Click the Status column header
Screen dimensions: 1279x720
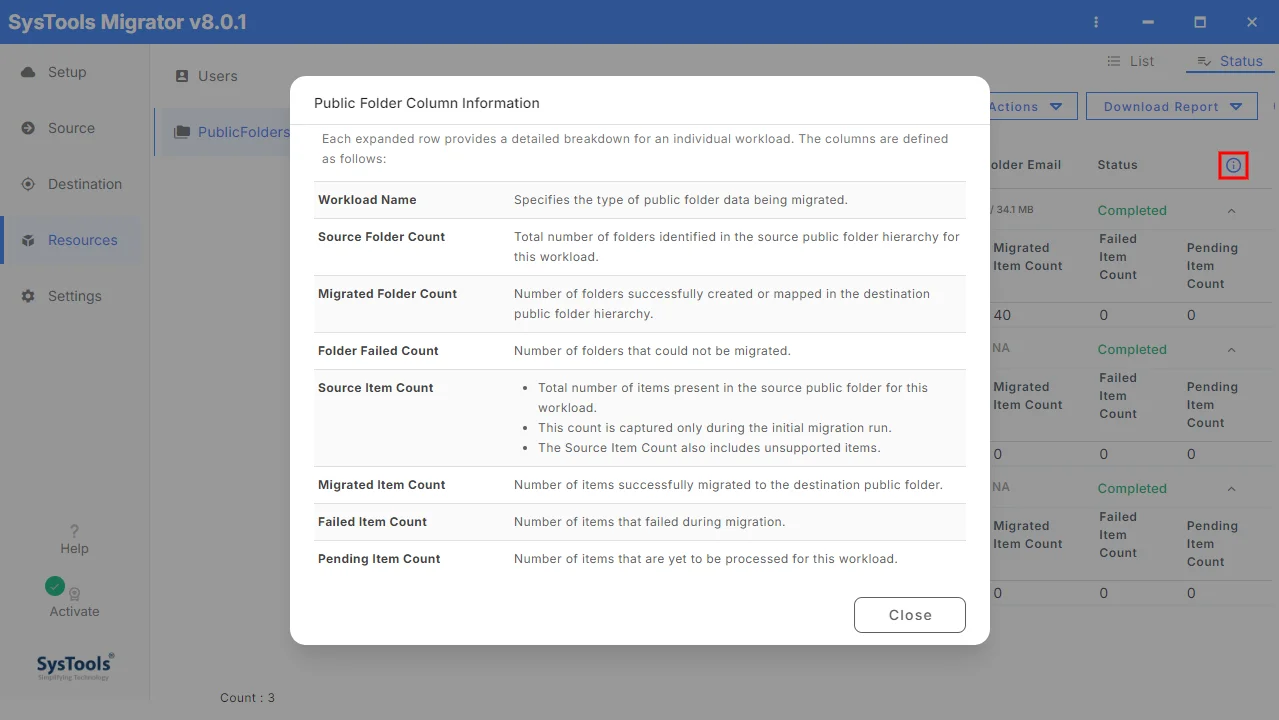pyautogui.click(x=1117, y=165)
